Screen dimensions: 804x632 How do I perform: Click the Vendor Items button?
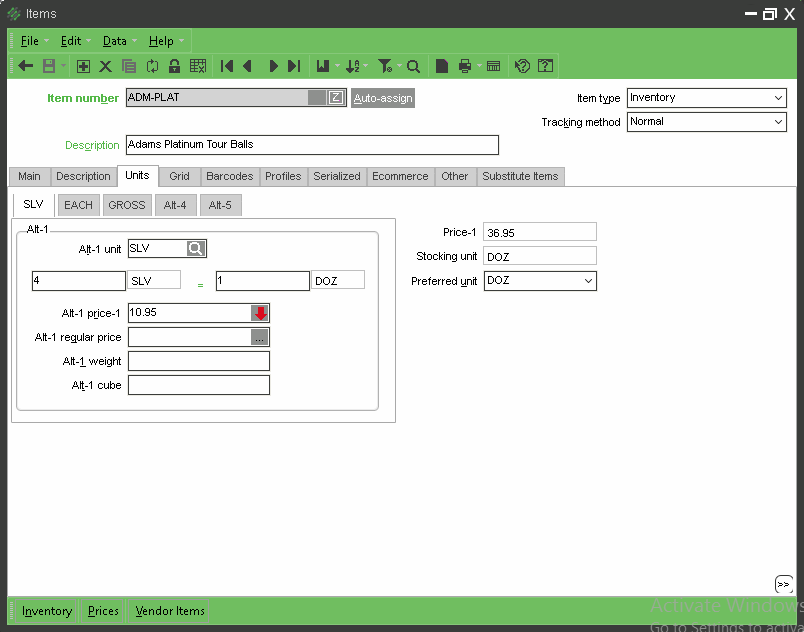click(170, 611)
